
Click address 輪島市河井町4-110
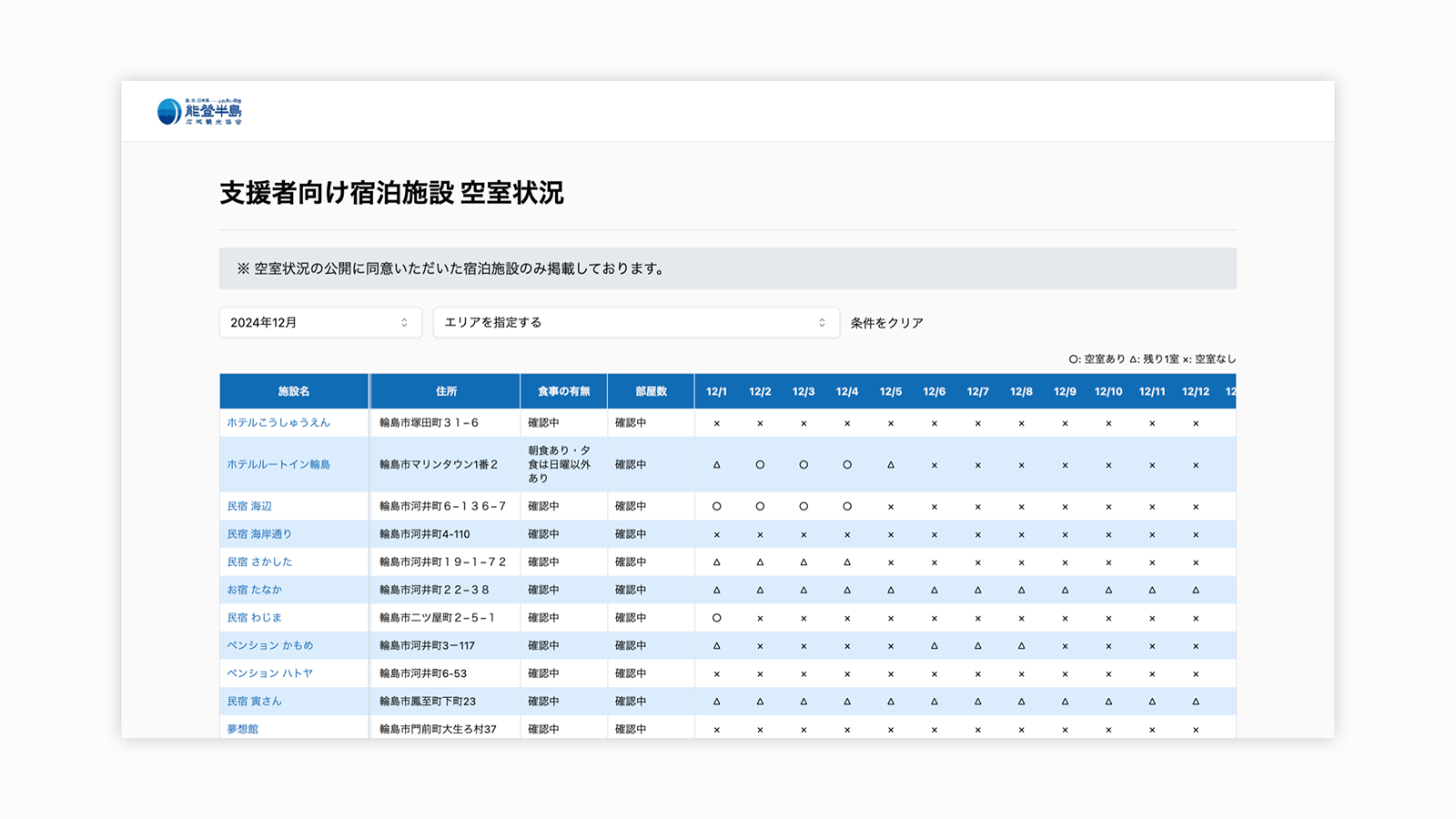coord(425,534)
